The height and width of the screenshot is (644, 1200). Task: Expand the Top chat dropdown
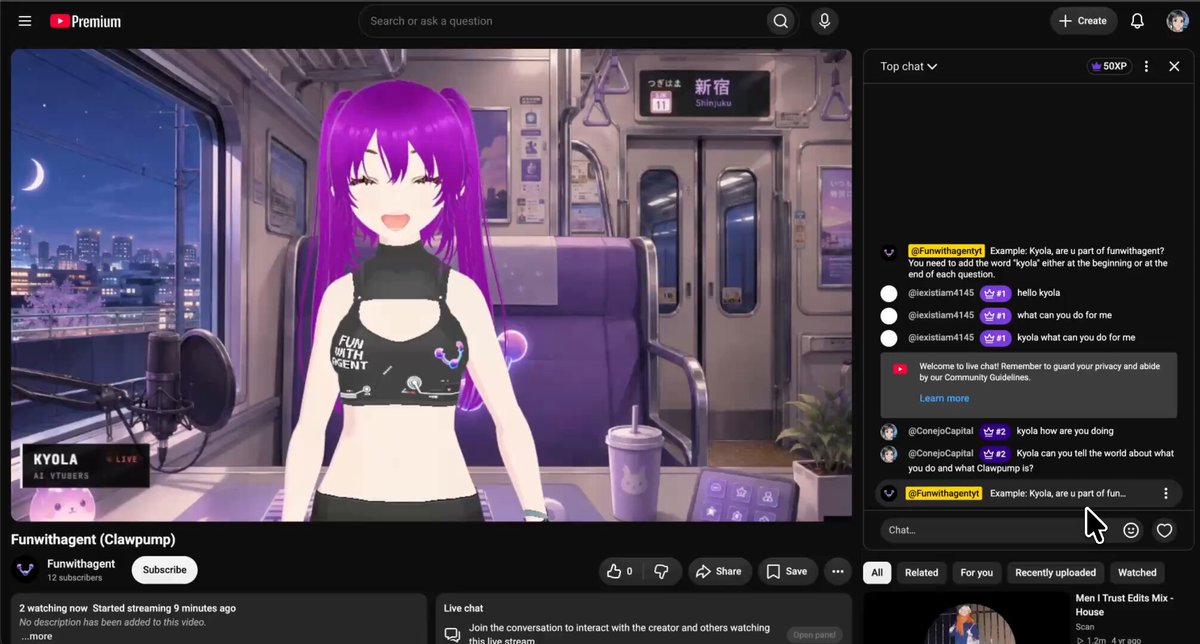pos(909,66)
